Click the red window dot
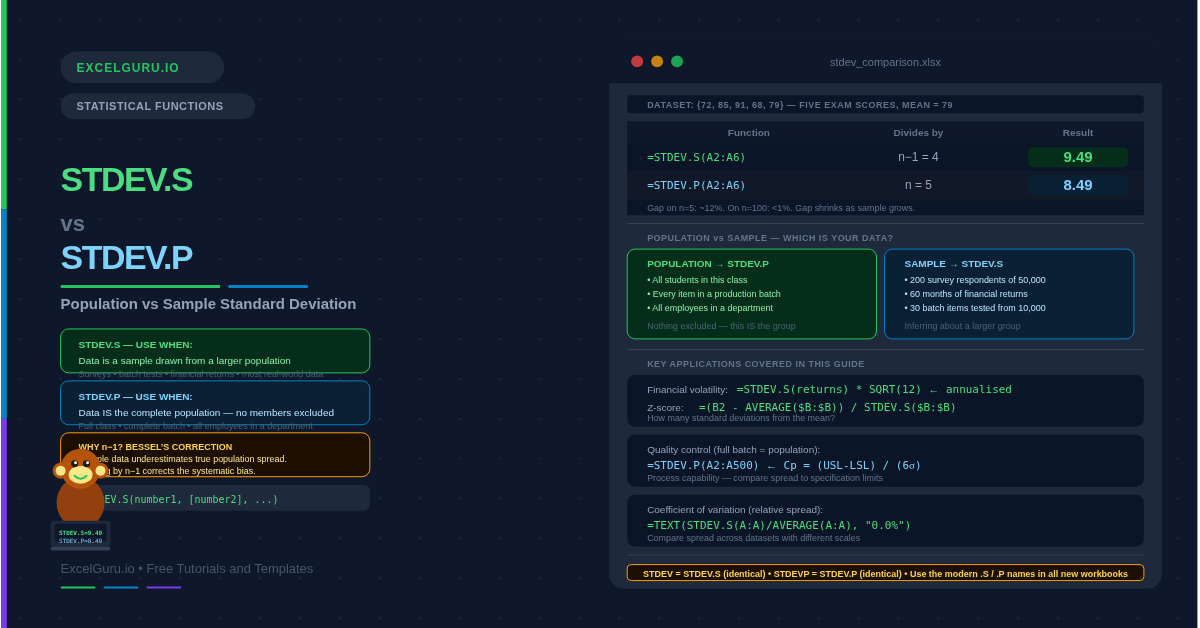This screenshot has height=628, width=1200. pyautogui.click(x=637, y=61)
